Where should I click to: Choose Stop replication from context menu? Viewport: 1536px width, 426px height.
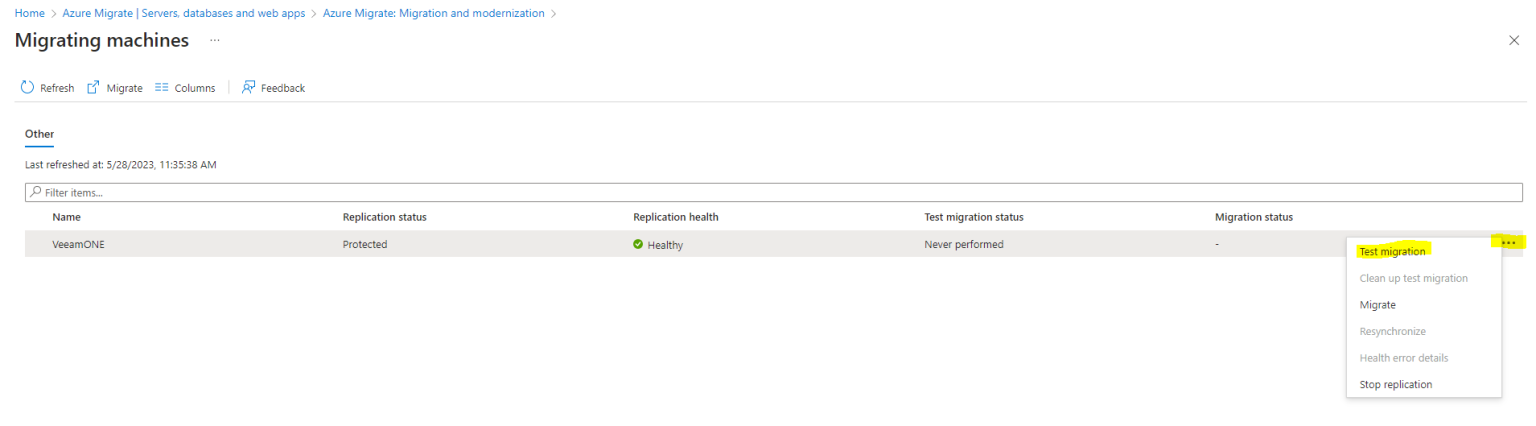[x=1396, y=385]
